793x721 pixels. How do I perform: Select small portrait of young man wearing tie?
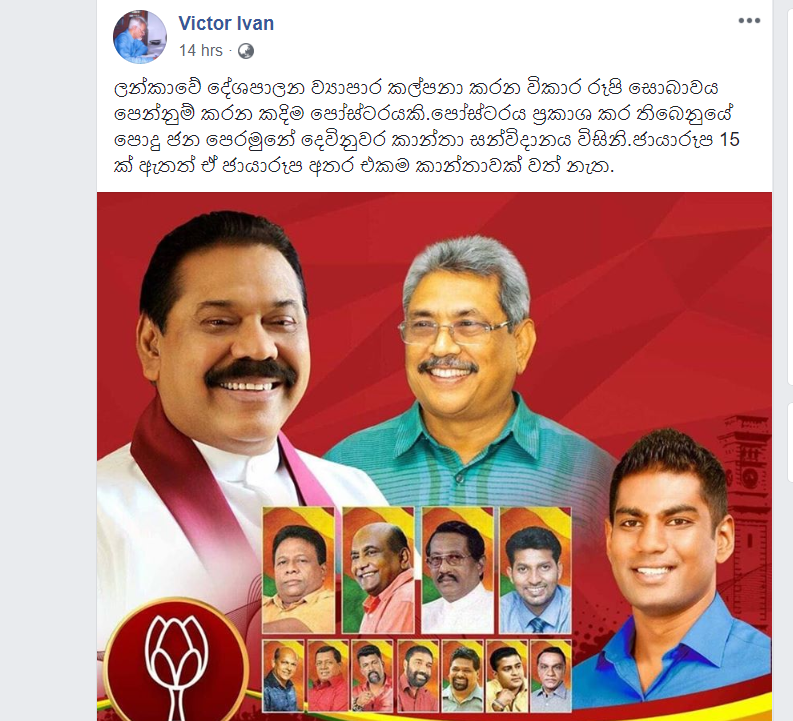click(x=536, y=570)
